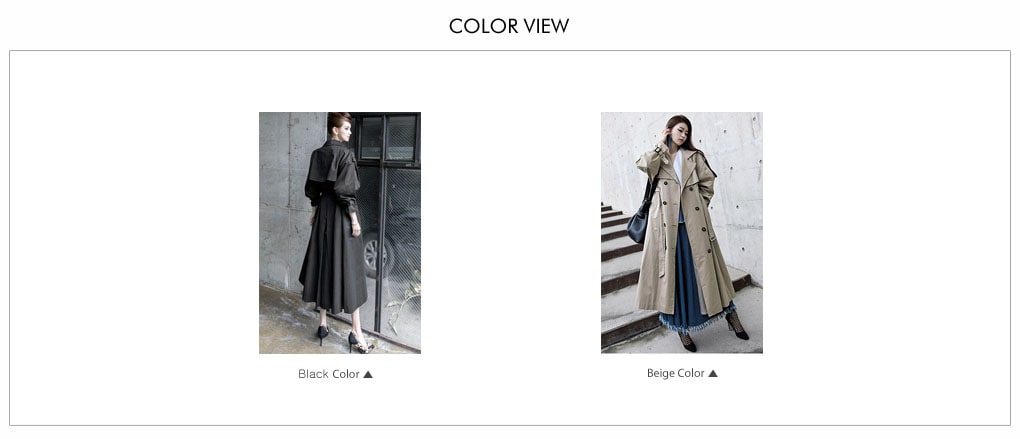
Task: Select the Black Color label text
Action: tap(329, 374)
